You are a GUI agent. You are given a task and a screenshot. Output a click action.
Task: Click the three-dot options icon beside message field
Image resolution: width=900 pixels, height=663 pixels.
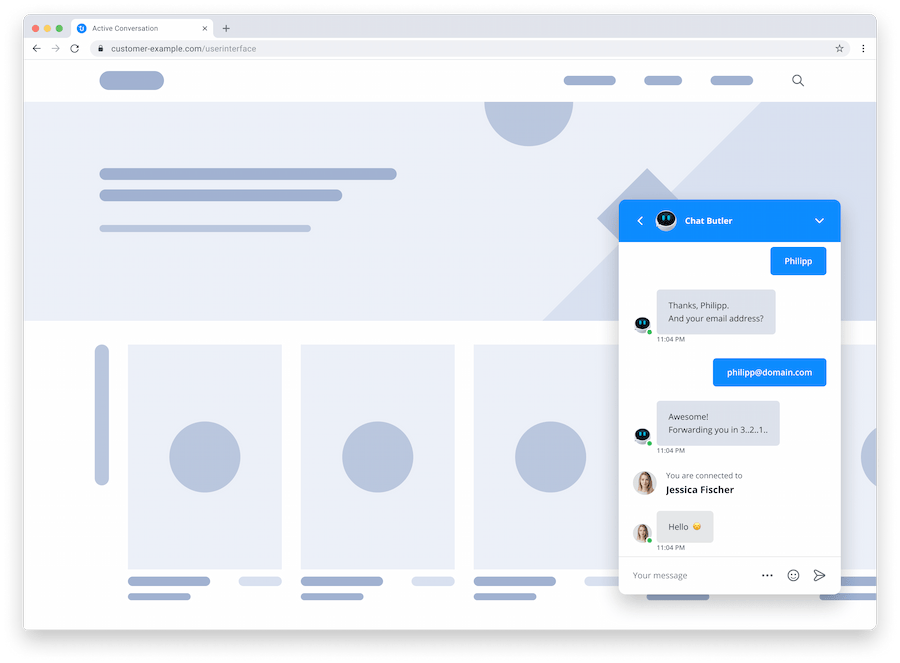[x=767, y=575]
